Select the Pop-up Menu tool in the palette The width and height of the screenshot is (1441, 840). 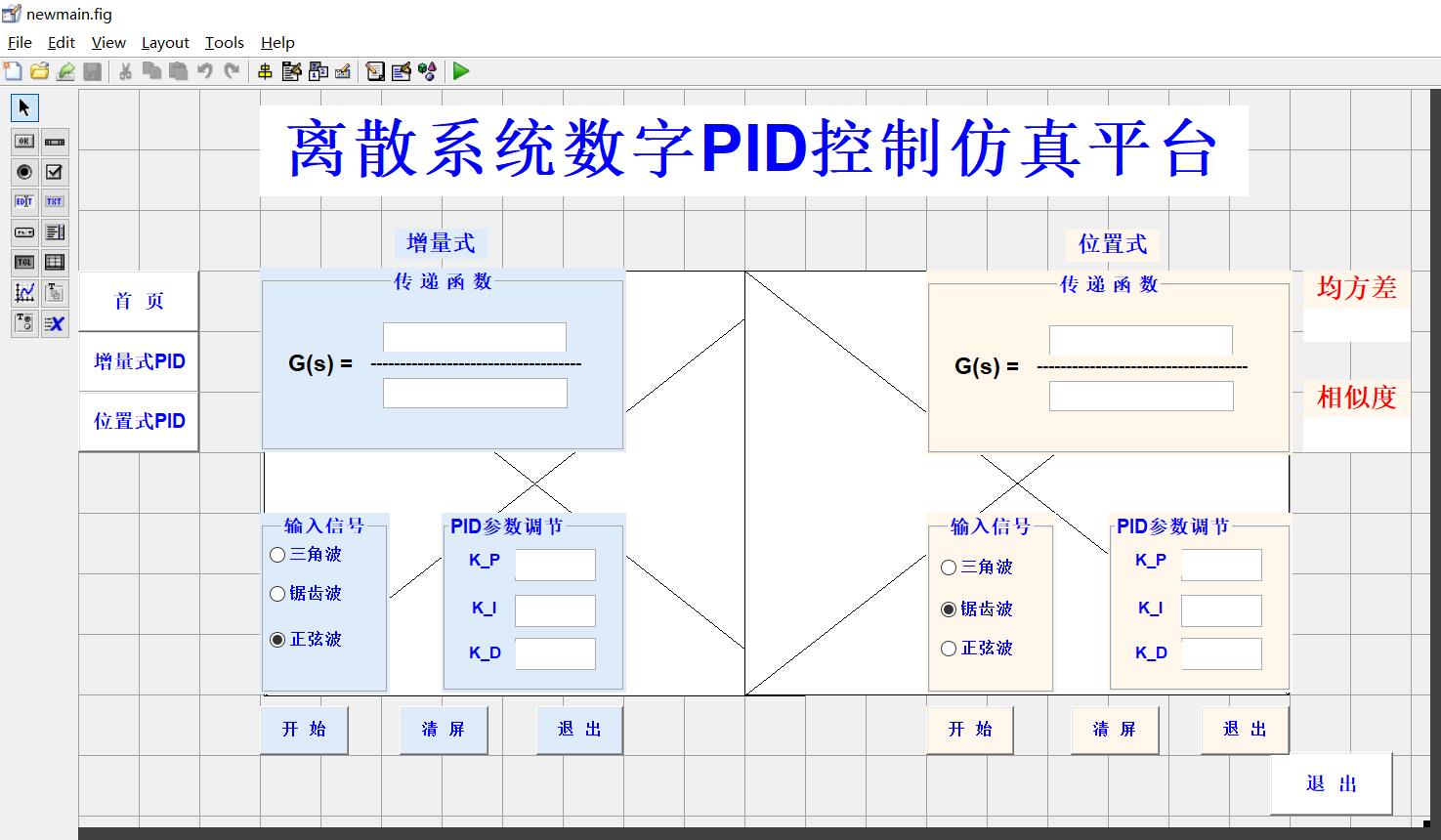(x=23, y=232)
